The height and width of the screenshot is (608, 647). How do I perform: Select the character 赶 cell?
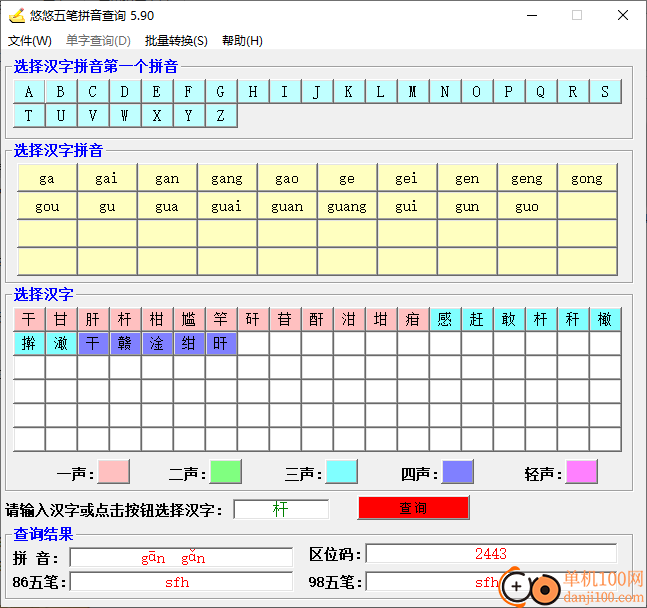[x=477, y=319]
